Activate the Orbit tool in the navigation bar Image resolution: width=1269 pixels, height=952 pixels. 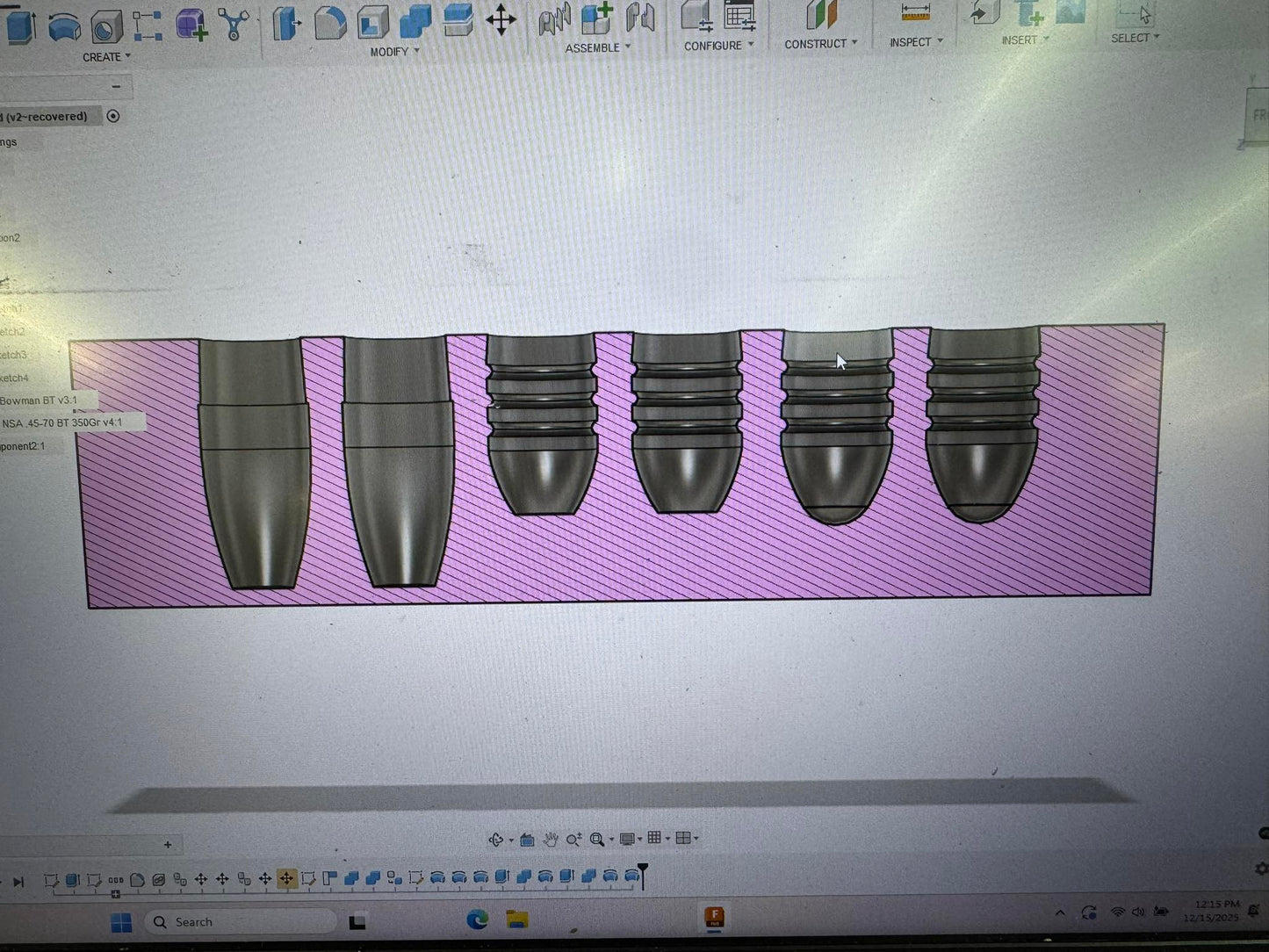497,839
